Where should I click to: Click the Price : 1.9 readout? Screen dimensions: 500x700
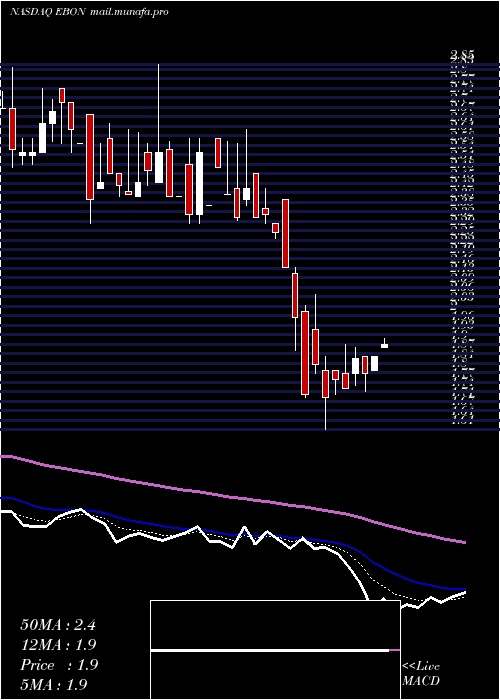(59, 665)
